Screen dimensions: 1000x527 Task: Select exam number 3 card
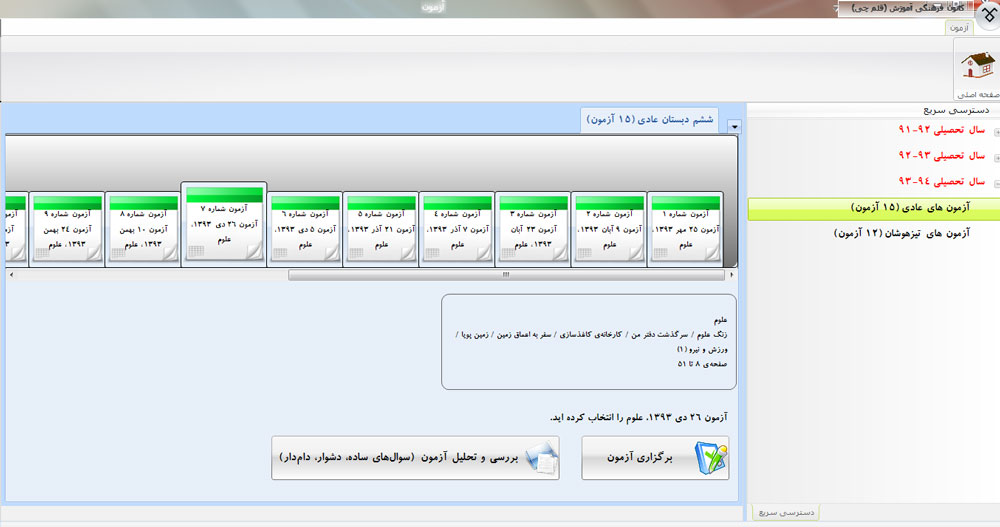[534, 227]
